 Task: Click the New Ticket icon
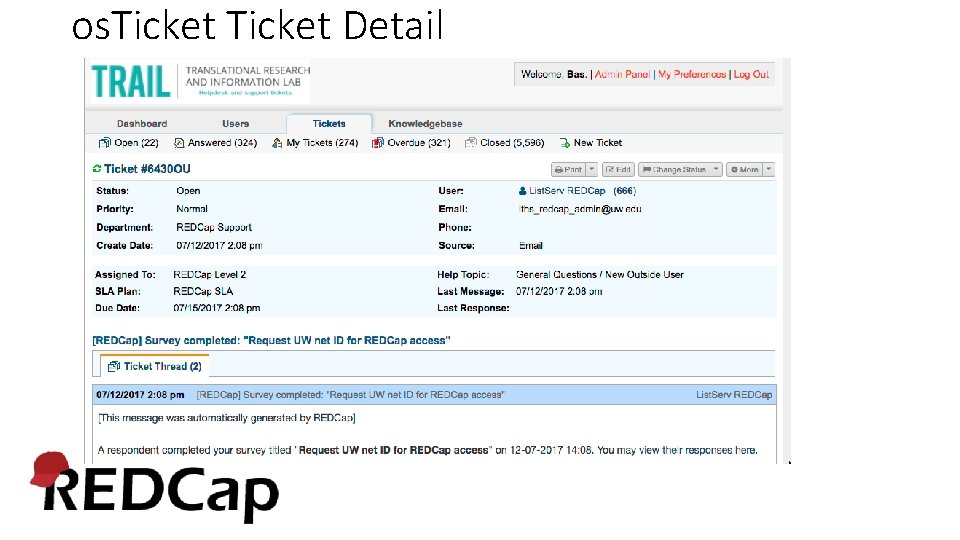pyautogui.click(x=564, y=143)
